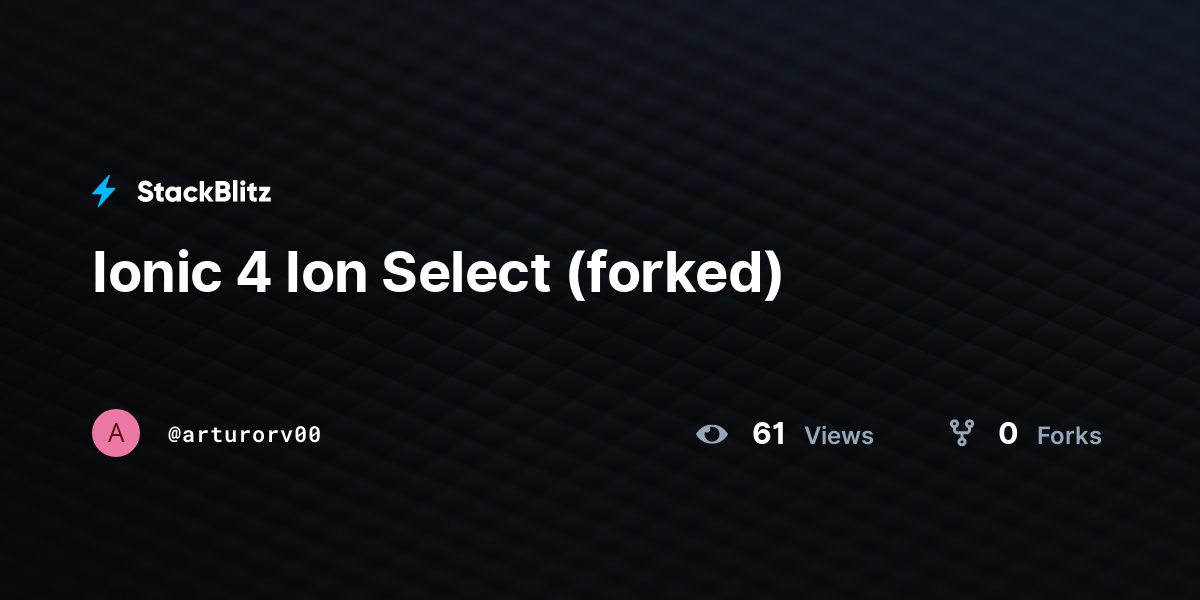The width and height of the screenshot is (1200, 600).
Task: Click the 'Forks' label
Action: coord(1069,435)
